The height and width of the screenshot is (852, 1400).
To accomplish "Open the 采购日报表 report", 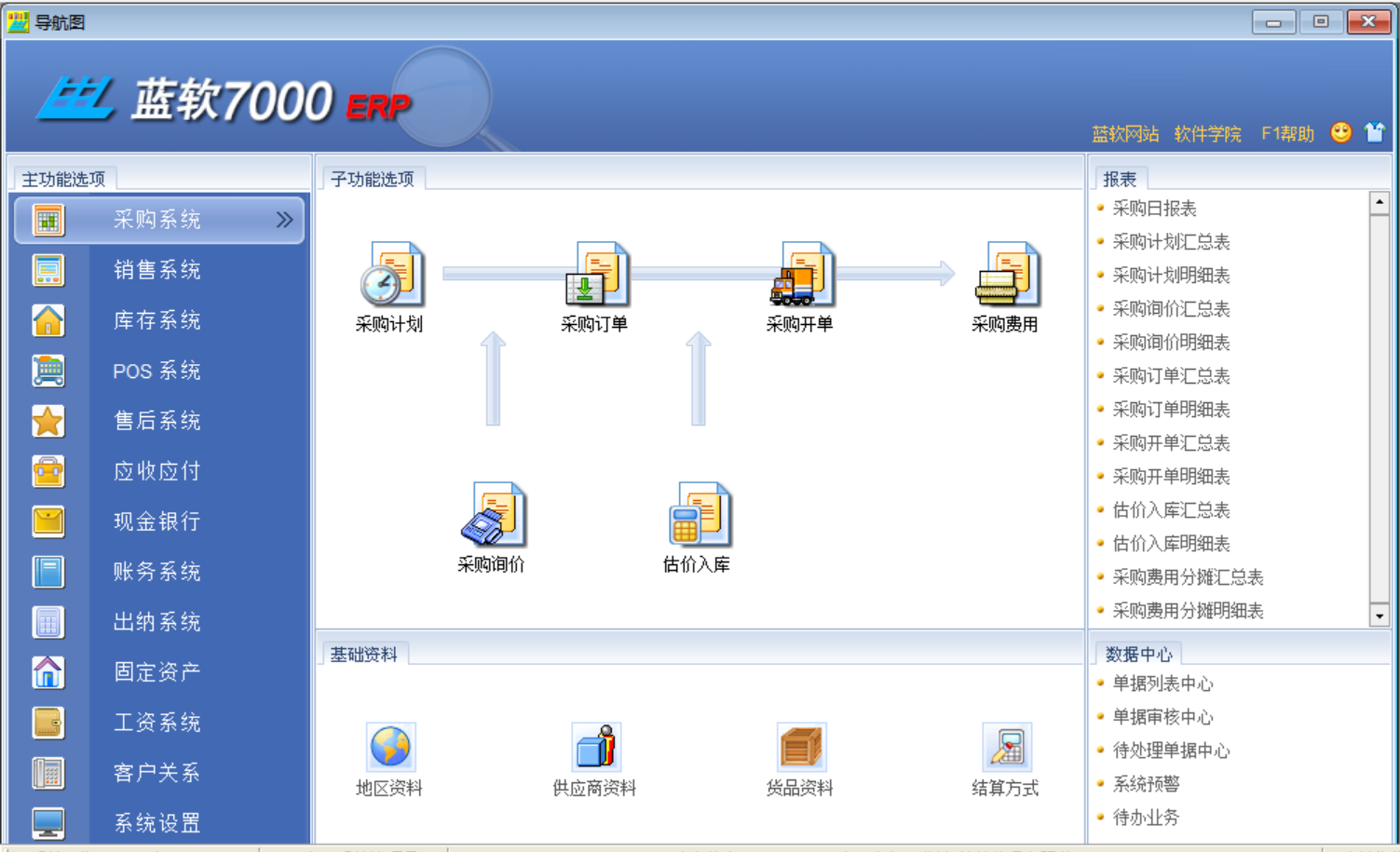I will (1154, 209).
